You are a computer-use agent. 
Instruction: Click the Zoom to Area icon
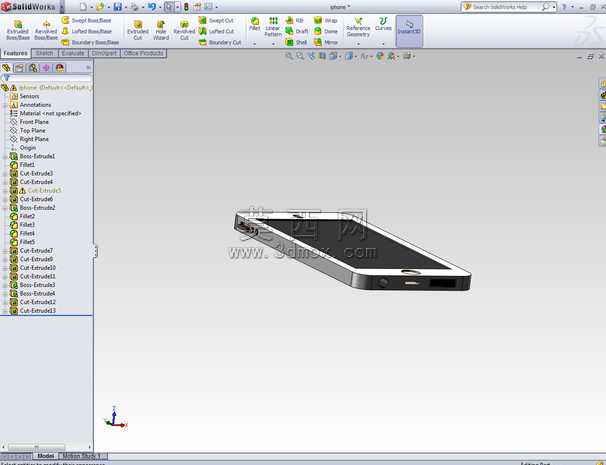[x=300, y=56]
